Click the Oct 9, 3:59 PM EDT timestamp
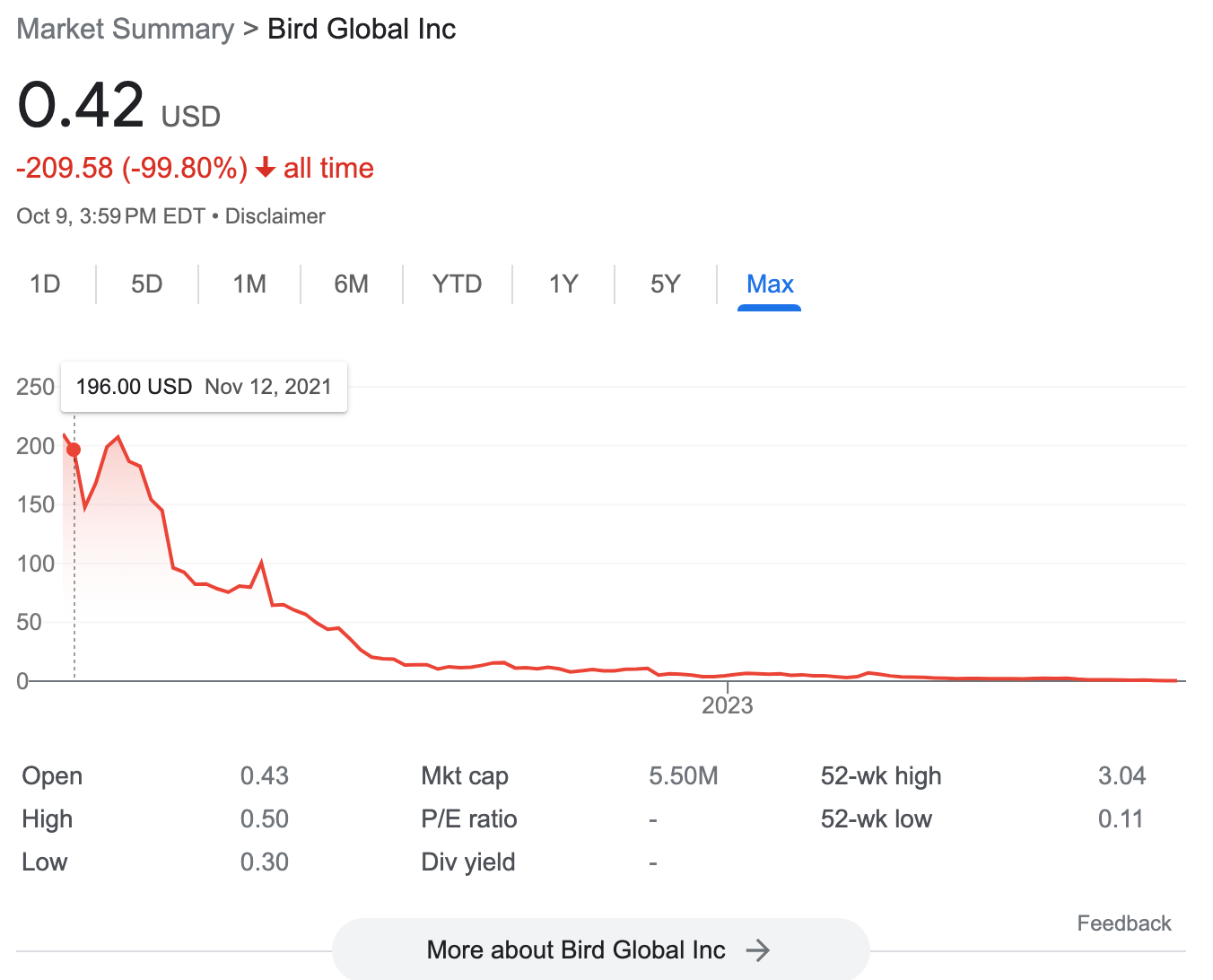This screenshot has width=1213, height=980. (x=111, y=216)
